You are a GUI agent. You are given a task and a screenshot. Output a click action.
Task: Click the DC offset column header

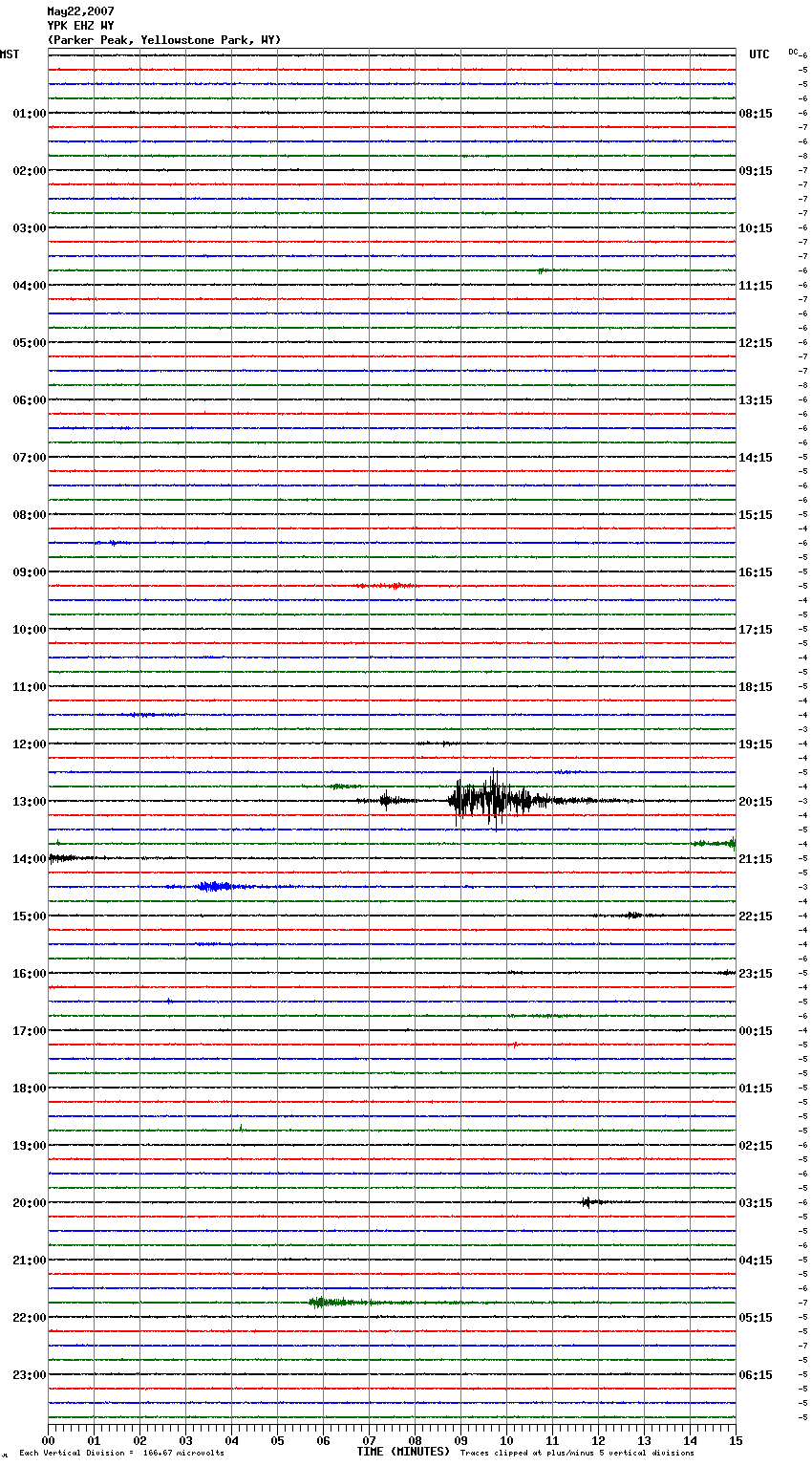coord(793,52)
